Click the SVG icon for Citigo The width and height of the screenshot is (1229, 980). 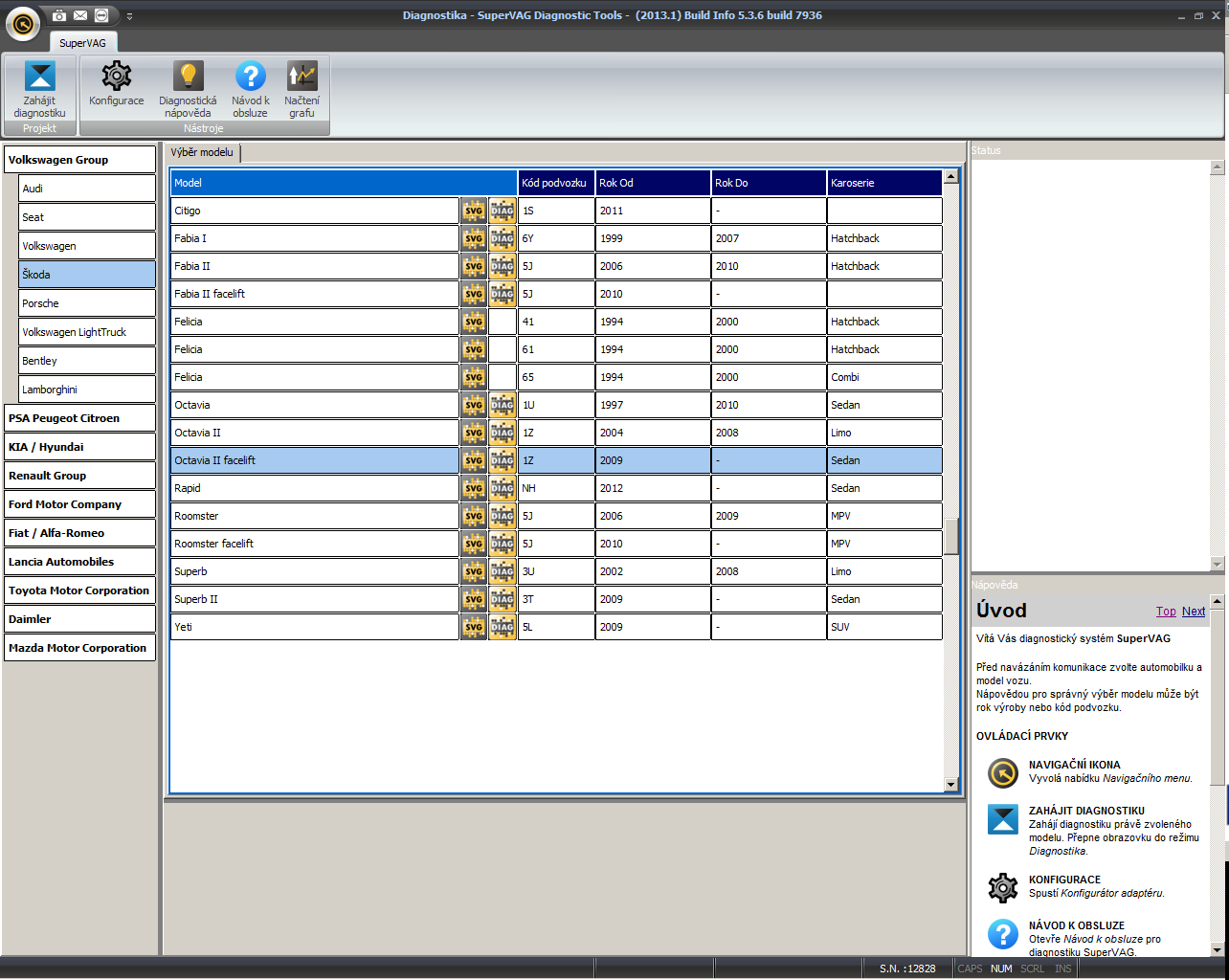[x=474, y=211]
